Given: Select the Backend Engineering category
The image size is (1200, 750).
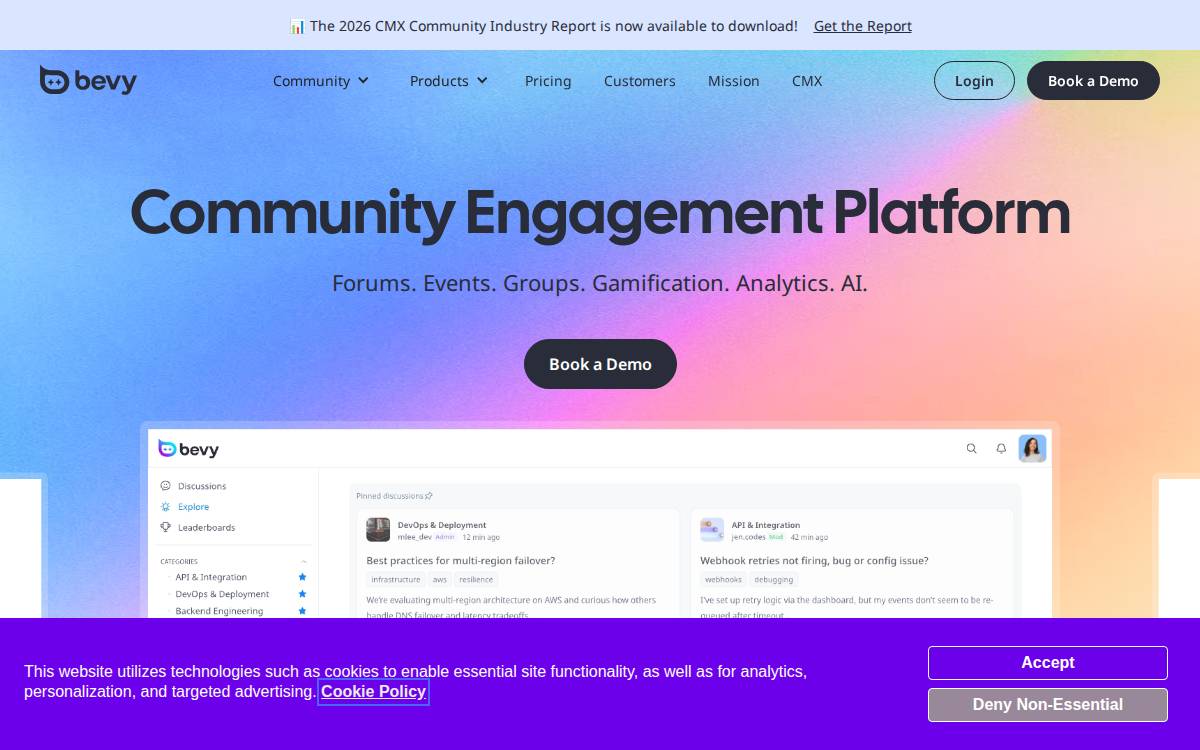Looking at the screenshot, I should pos(219,611).
